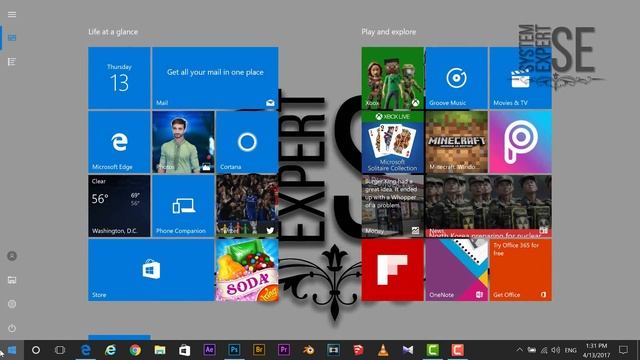Screen dimensions: 640x360
Task: Open the Weather tile for Washington, D.C.
Action: 119,206
